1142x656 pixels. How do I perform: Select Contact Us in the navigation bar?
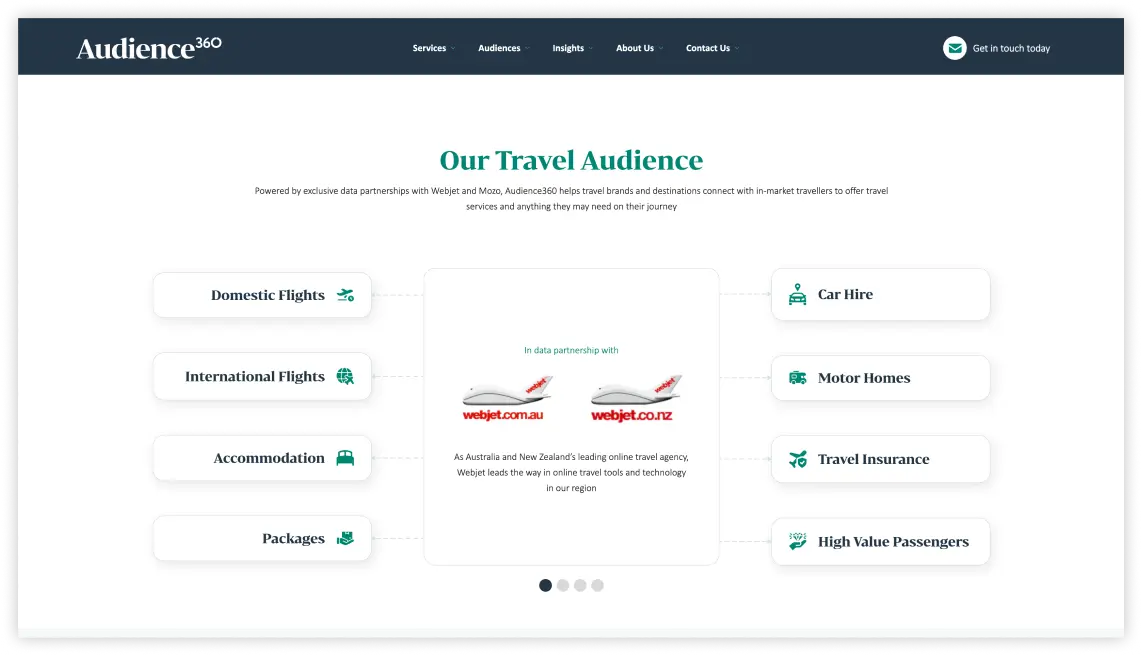(x=710, y=47)
